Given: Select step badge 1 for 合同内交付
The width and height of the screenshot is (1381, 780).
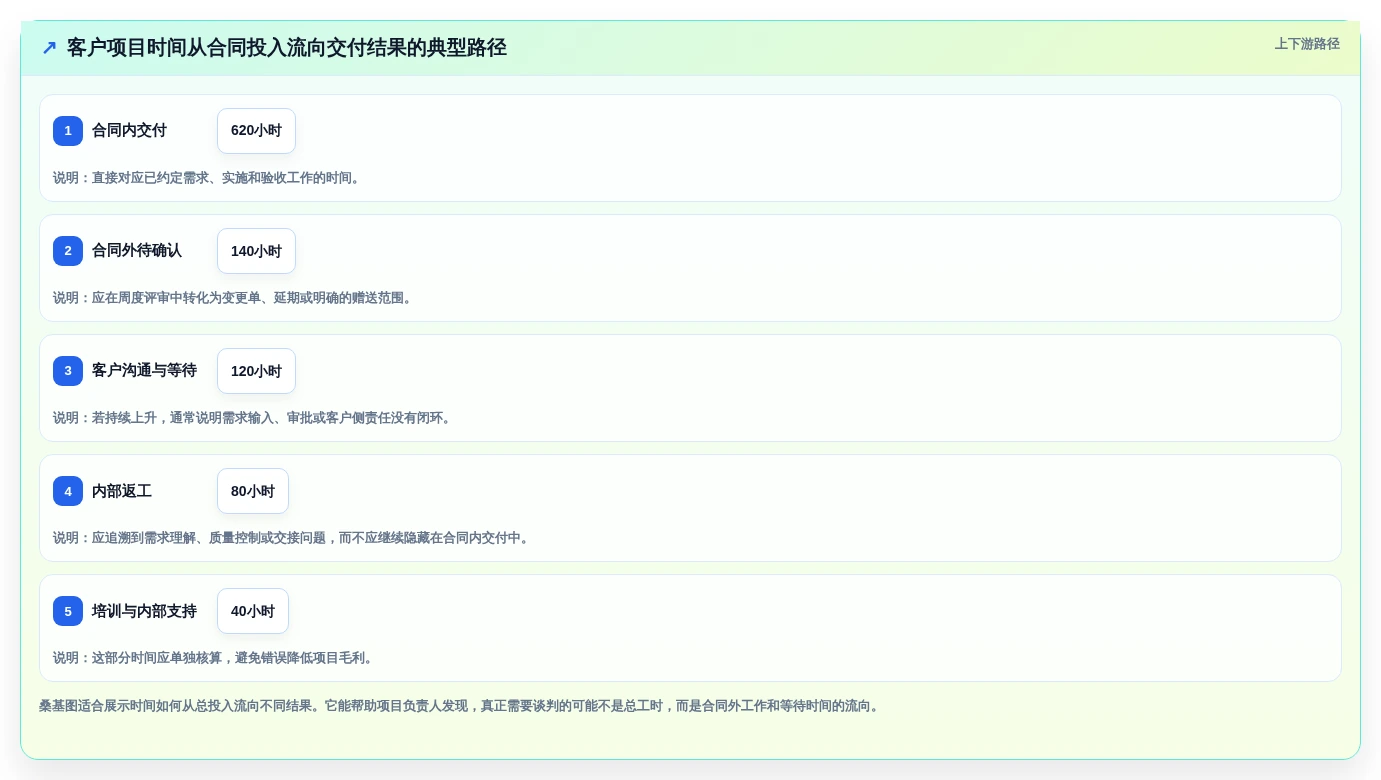Looking at the screenshot, I should (x=68, y=131).
